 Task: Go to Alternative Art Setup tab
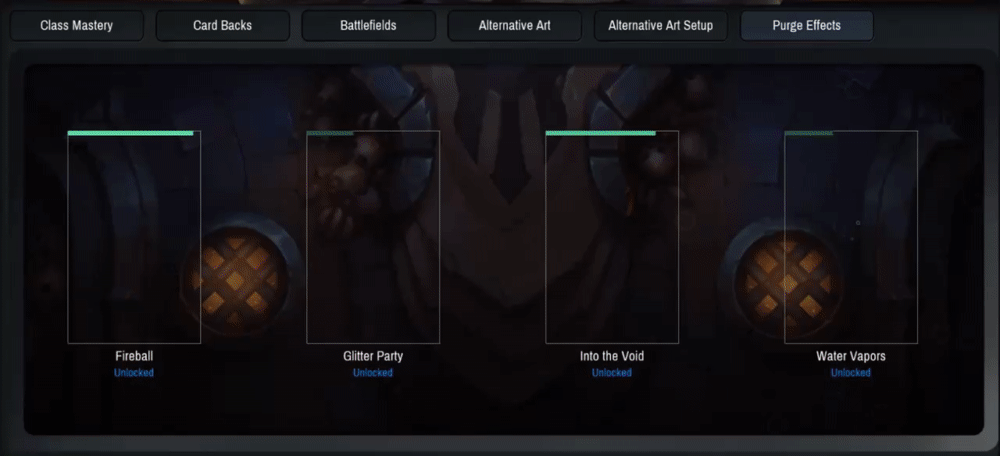pyautogui.click(x=661, y=26)
